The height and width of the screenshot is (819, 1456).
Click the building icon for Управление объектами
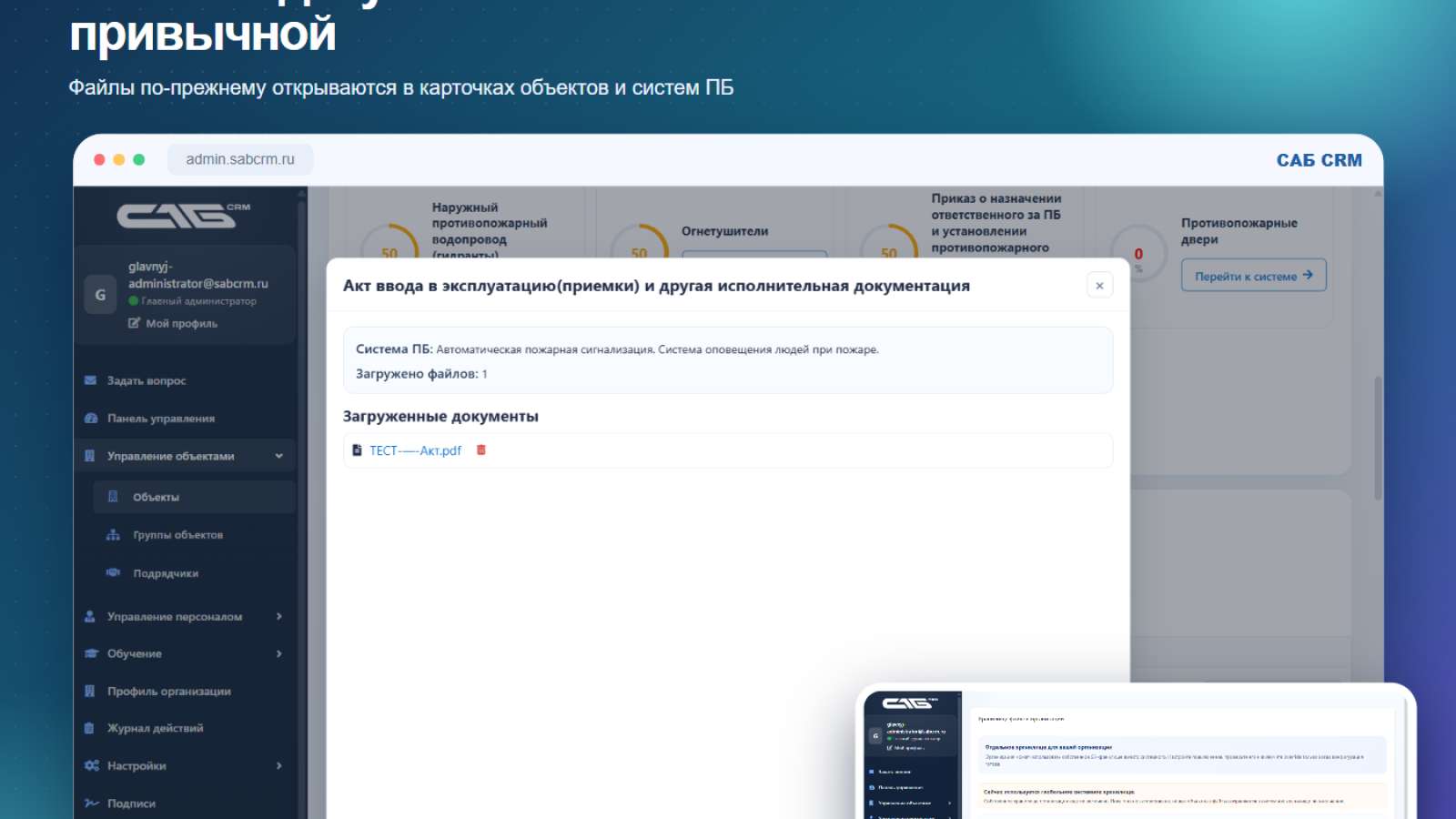point(90,456)
